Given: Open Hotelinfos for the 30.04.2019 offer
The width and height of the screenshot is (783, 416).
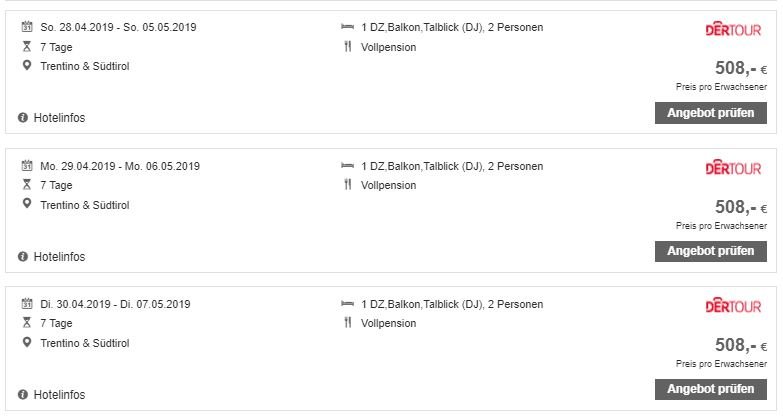Looking at the screenshot, I should [x=59, y=395].
